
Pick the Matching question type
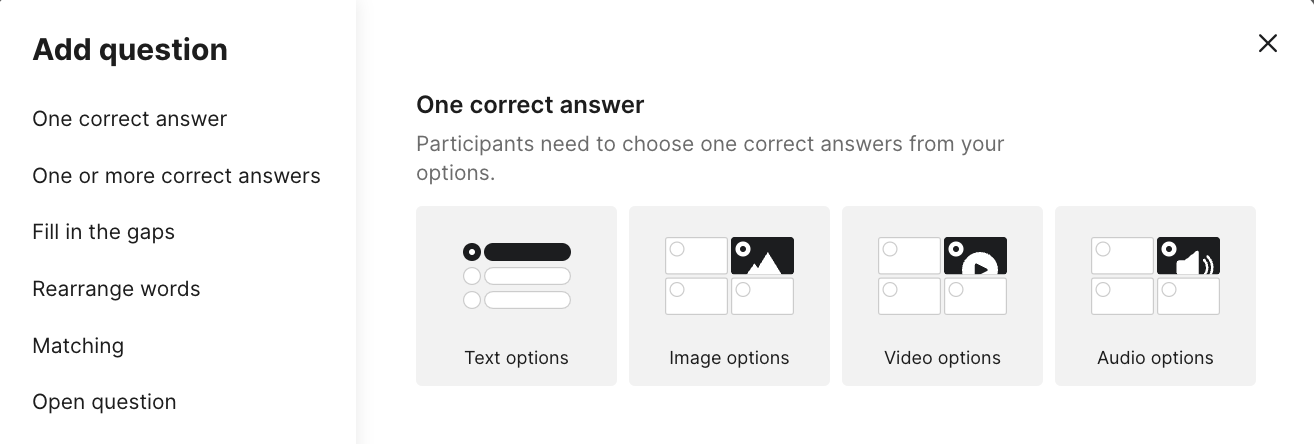click(78, 346)
